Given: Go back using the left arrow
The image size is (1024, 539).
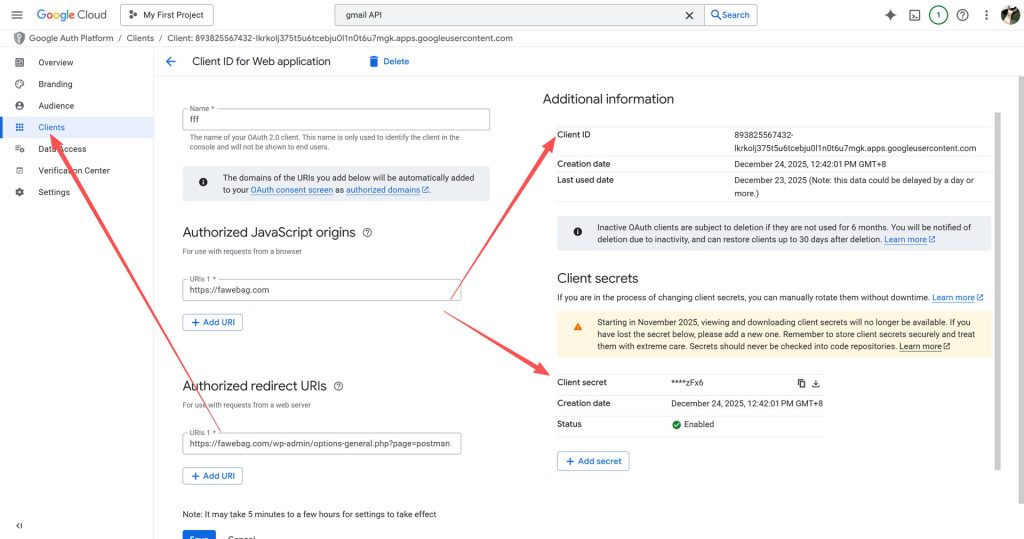Looking at the screenshot, I should (170, 61).
